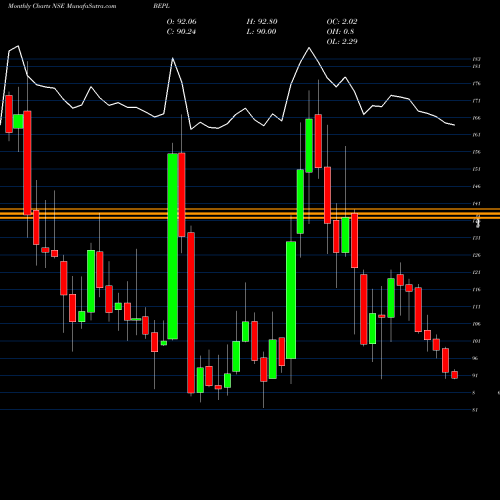
Task: Click the 116 price axis label
Action: point(476,289)
